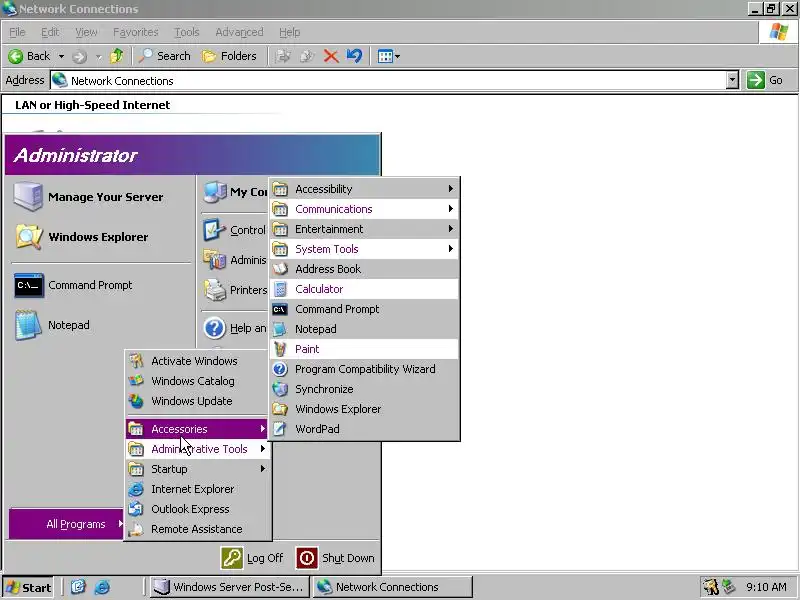Click the Windows Explorer pinned icon
Image resolution: width=800 pixels, height=600 pixels.
point(28,237)
